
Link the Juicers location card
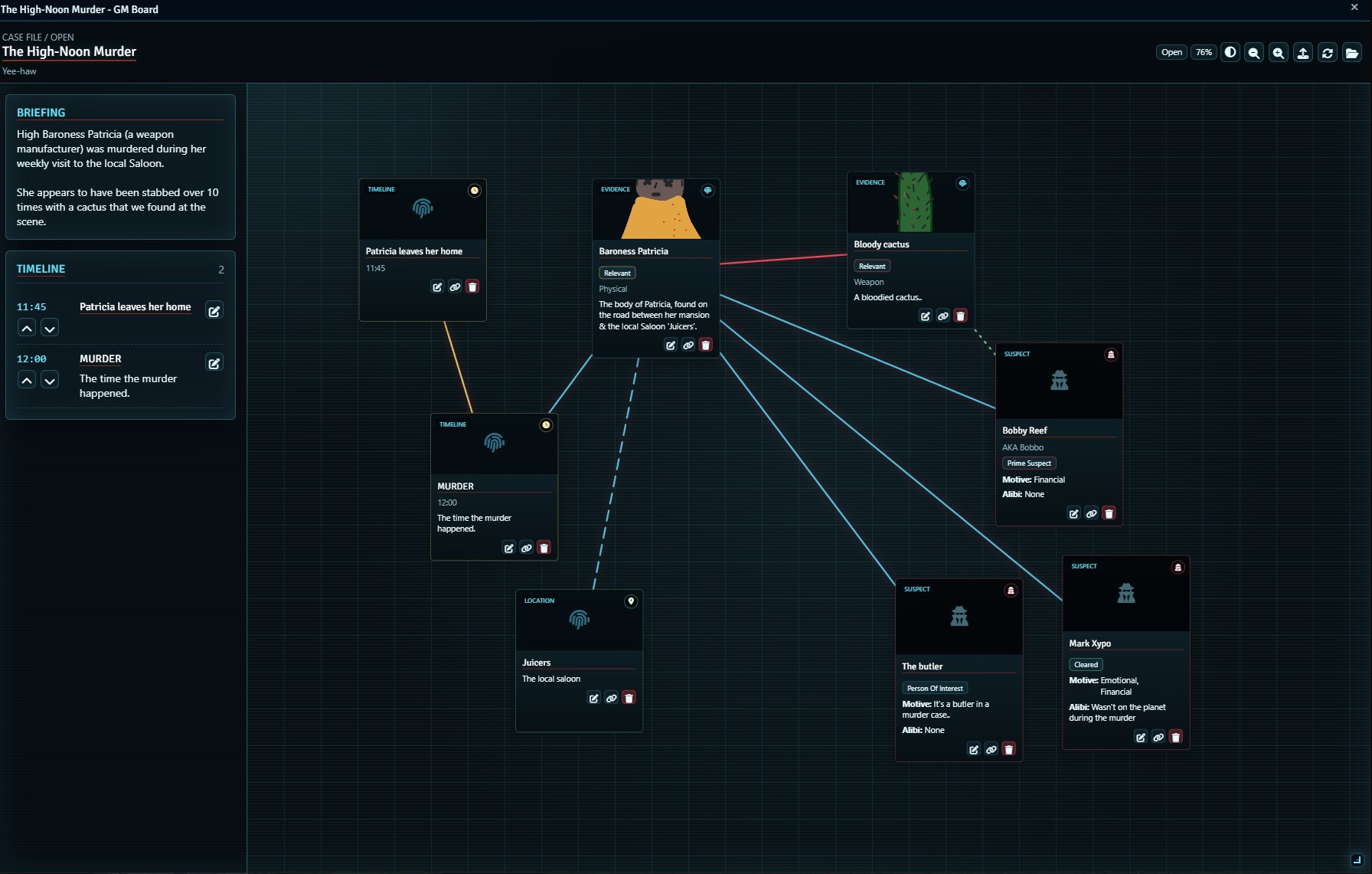(612, 698)
